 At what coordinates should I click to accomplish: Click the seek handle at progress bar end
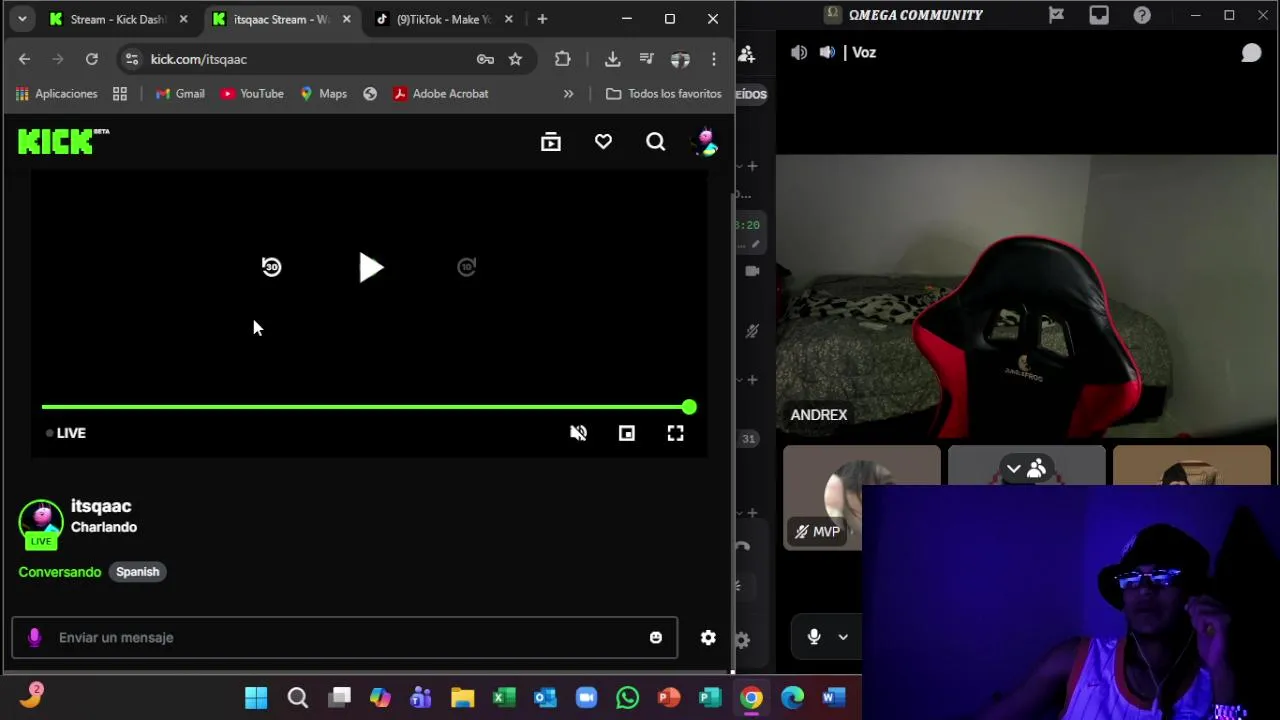click(x=689, y=407)
